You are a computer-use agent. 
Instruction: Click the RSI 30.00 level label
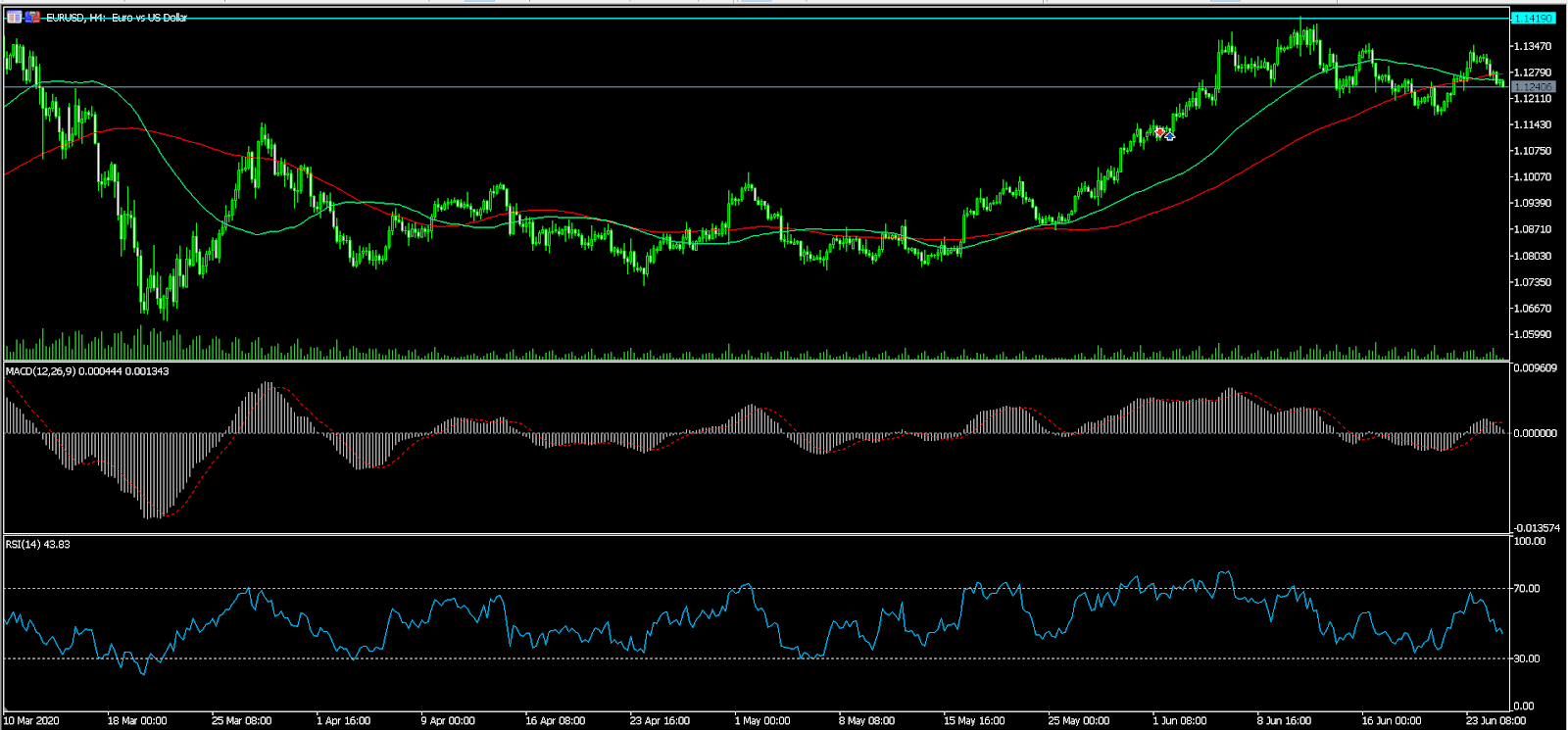[x=1527, y=658]
